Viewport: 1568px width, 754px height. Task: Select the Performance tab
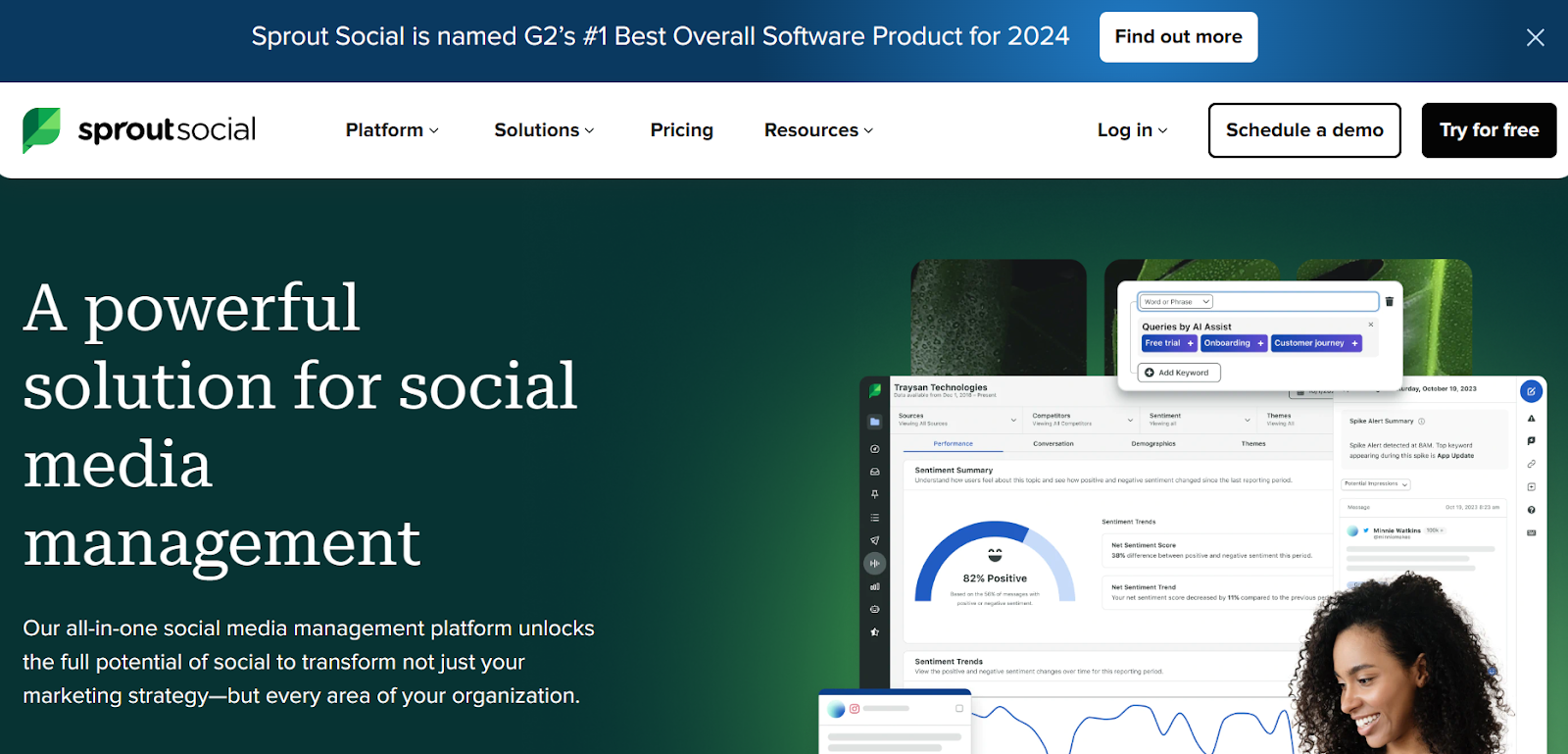tap(953, 444)
